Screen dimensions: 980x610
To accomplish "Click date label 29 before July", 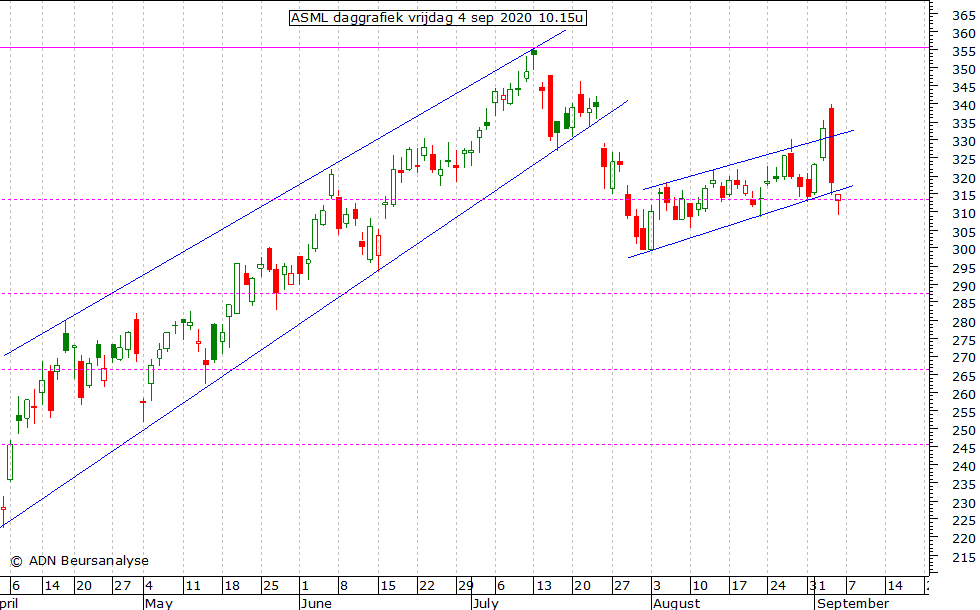I will coord(465,586).
